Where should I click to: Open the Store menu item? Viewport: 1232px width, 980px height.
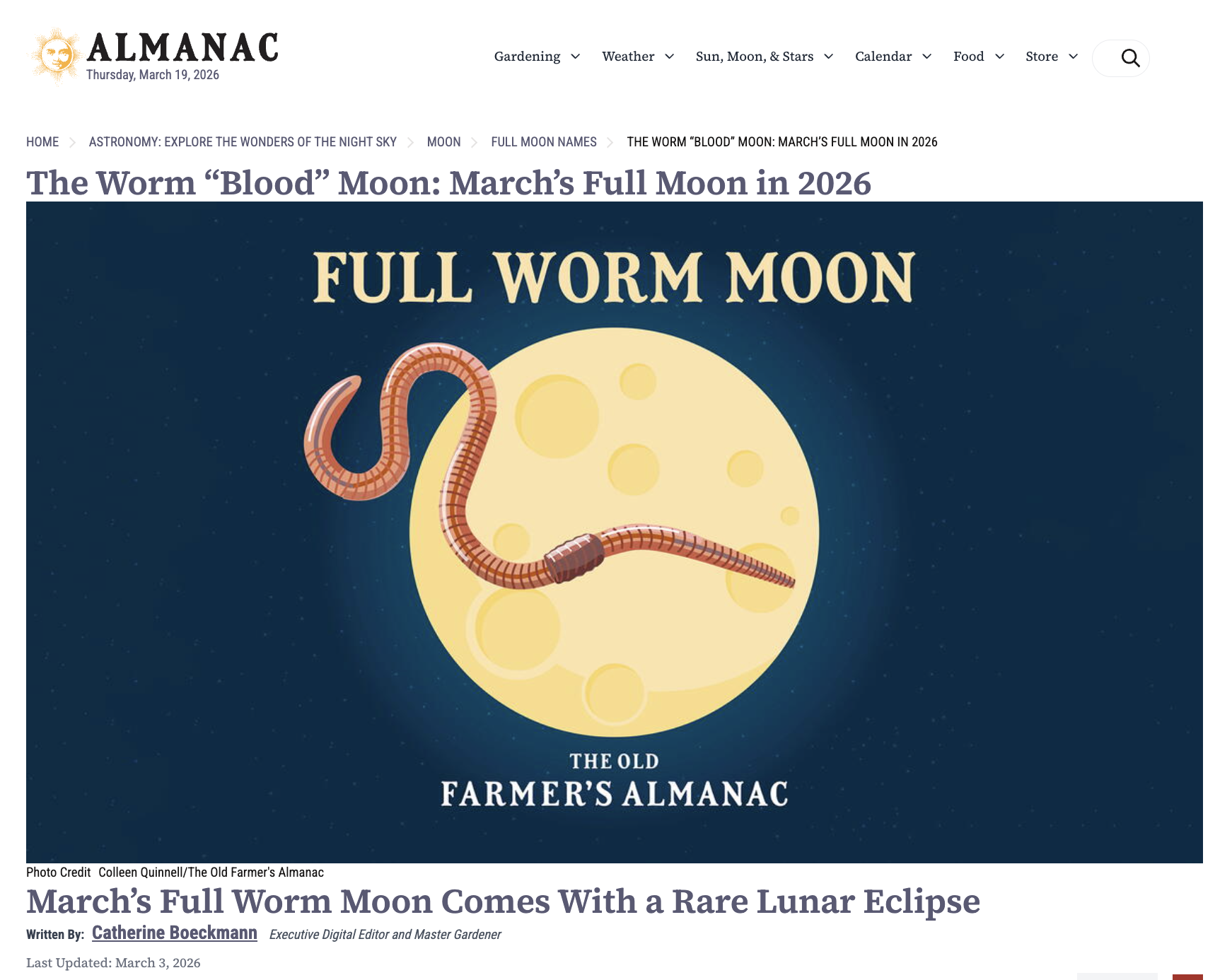[1042, 57]
